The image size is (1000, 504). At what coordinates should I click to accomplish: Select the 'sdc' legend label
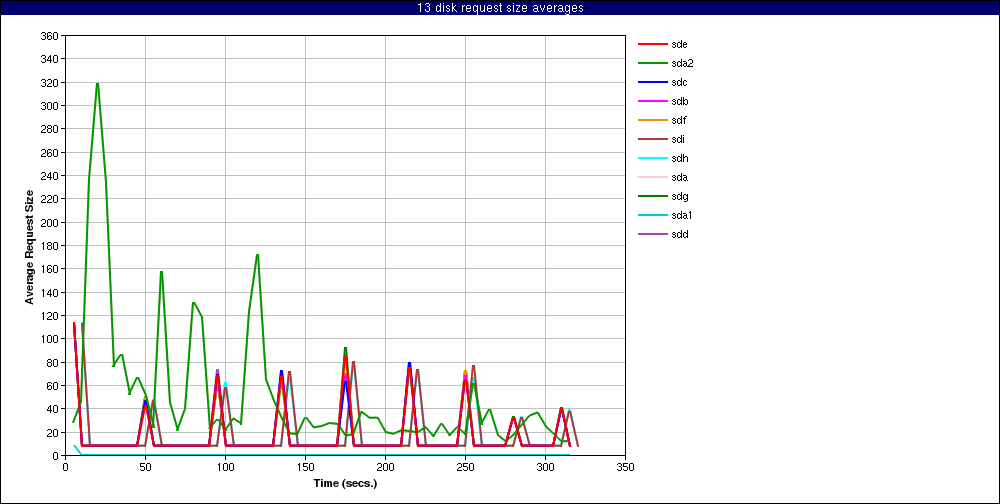[x=679, y=82]
